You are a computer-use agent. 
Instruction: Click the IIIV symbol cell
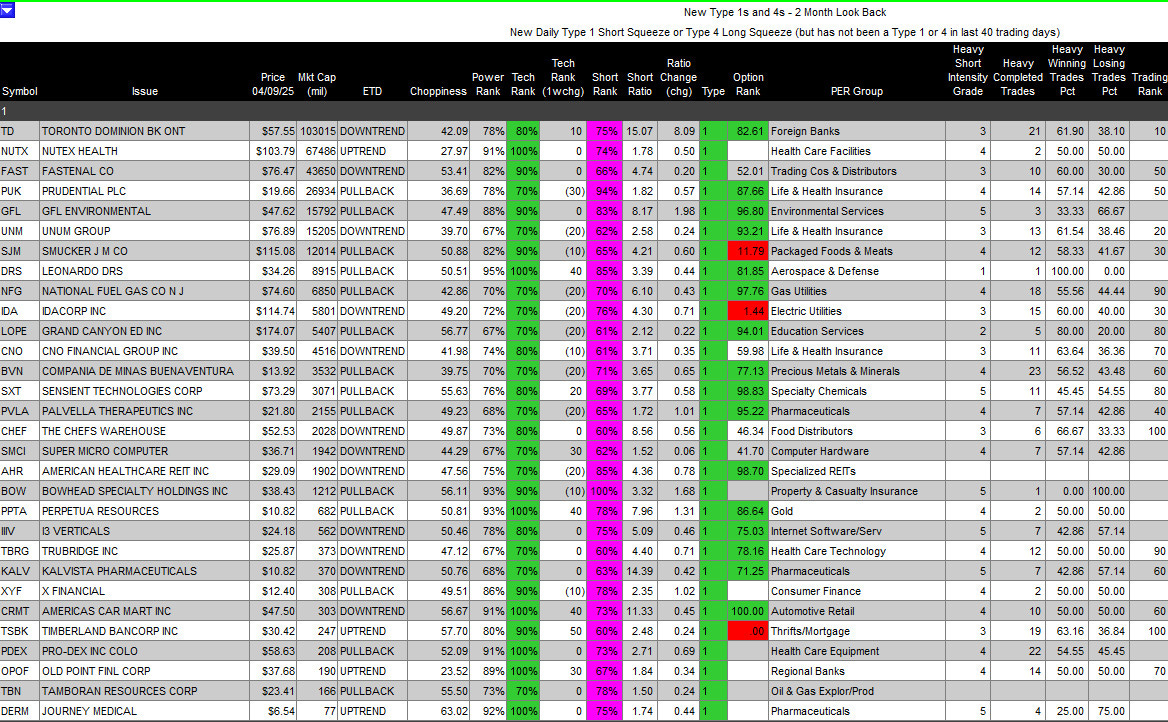[19, 531]
